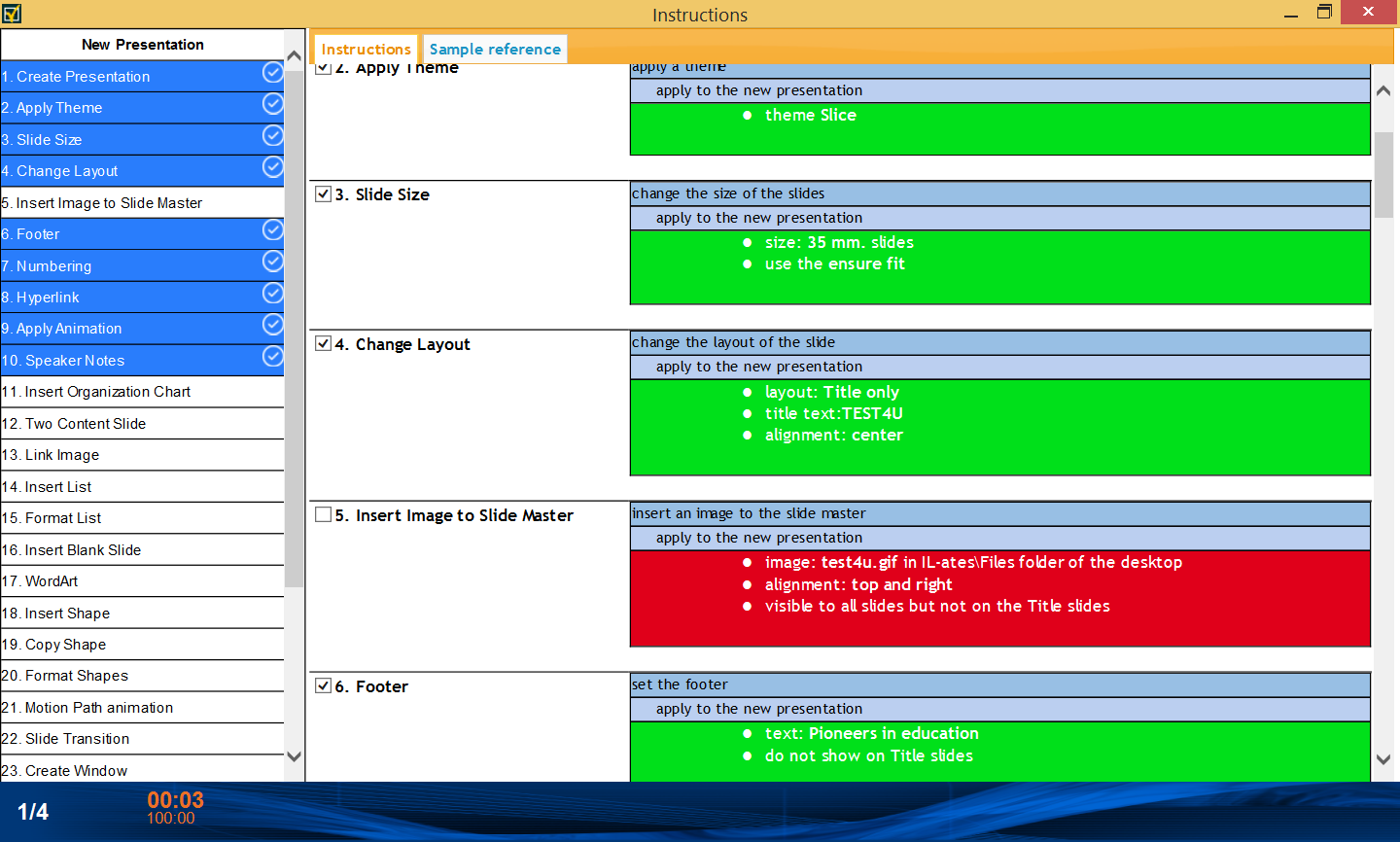Click checkmark icon beside Apply Theme
The image size is (1400, 842).
pos(273,104)
